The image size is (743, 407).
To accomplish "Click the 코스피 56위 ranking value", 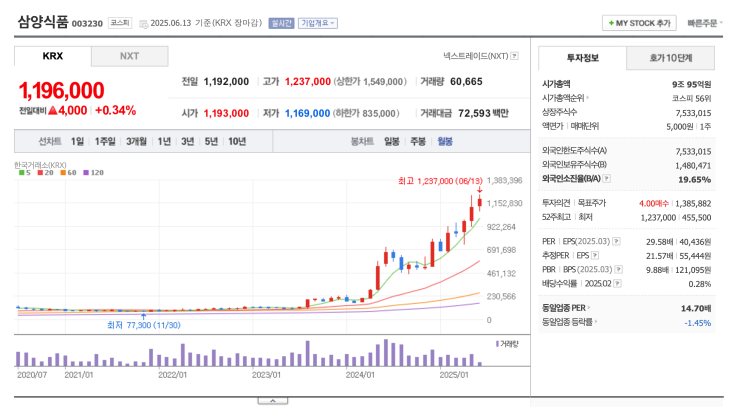I will (691, 99).
